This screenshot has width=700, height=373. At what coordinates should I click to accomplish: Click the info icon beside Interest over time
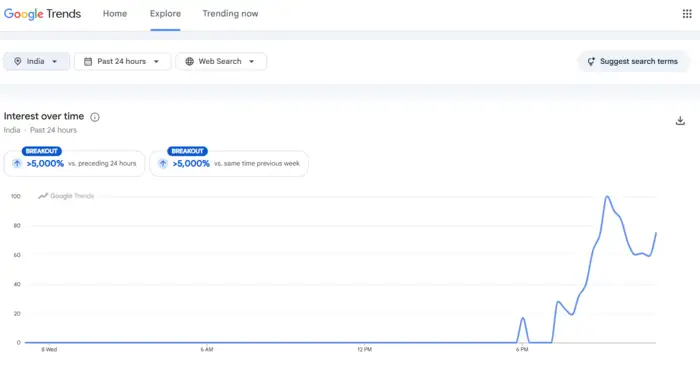click(x=95, y=117)
